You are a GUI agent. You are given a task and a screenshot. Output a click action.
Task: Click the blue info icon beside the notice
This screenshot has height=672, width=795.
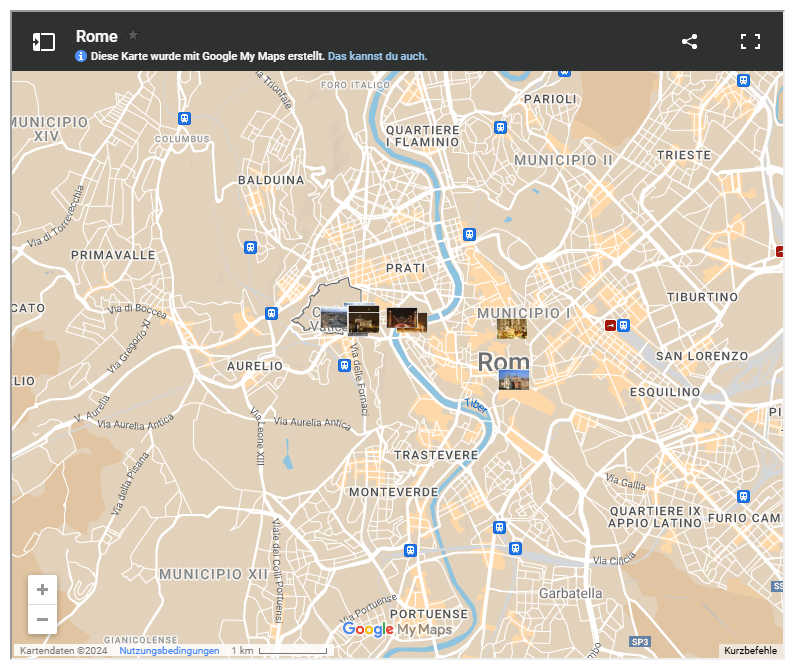[x=81, y=56]
